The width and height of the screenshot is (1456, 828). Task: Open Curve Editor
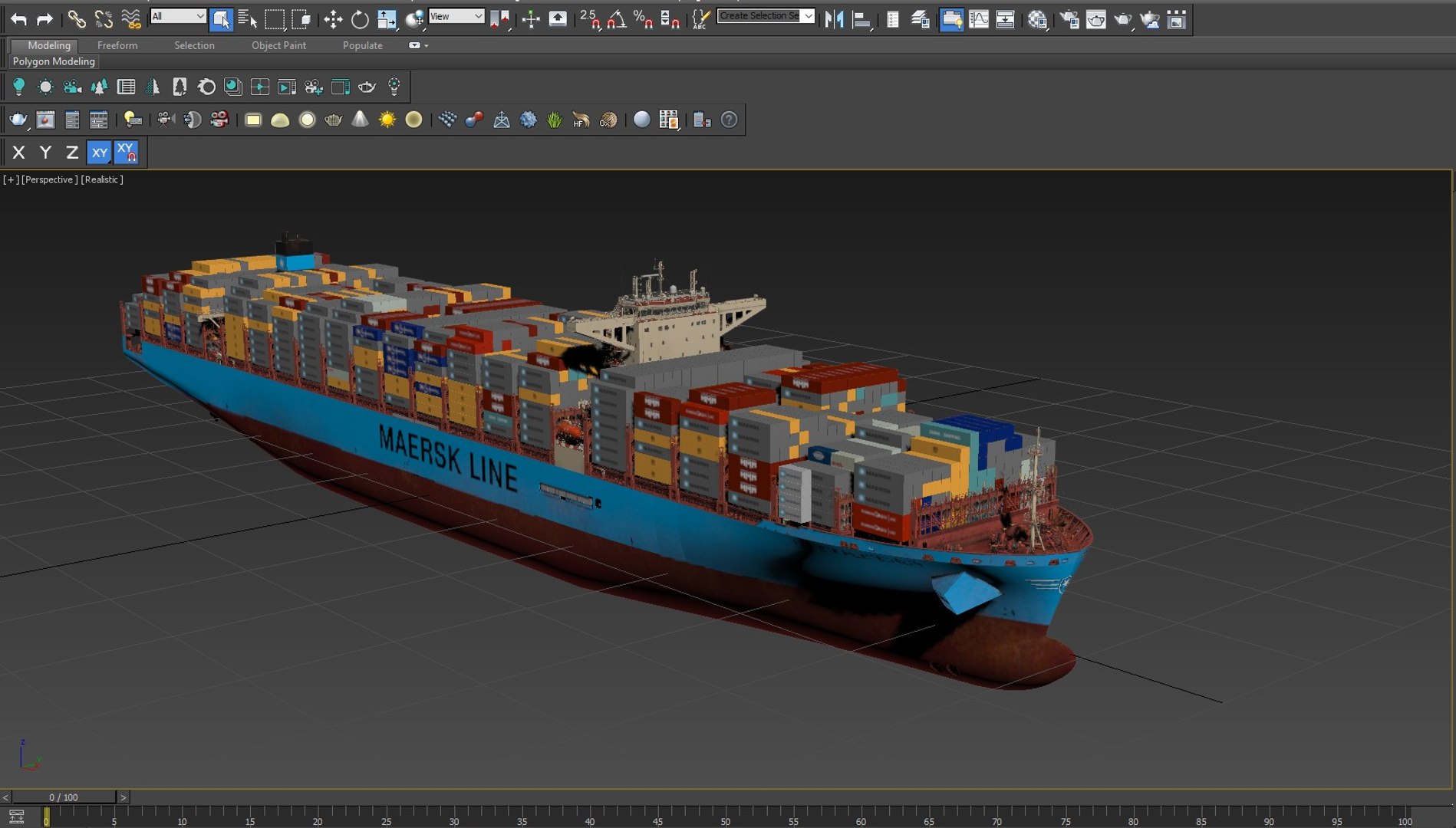(979, 19)
